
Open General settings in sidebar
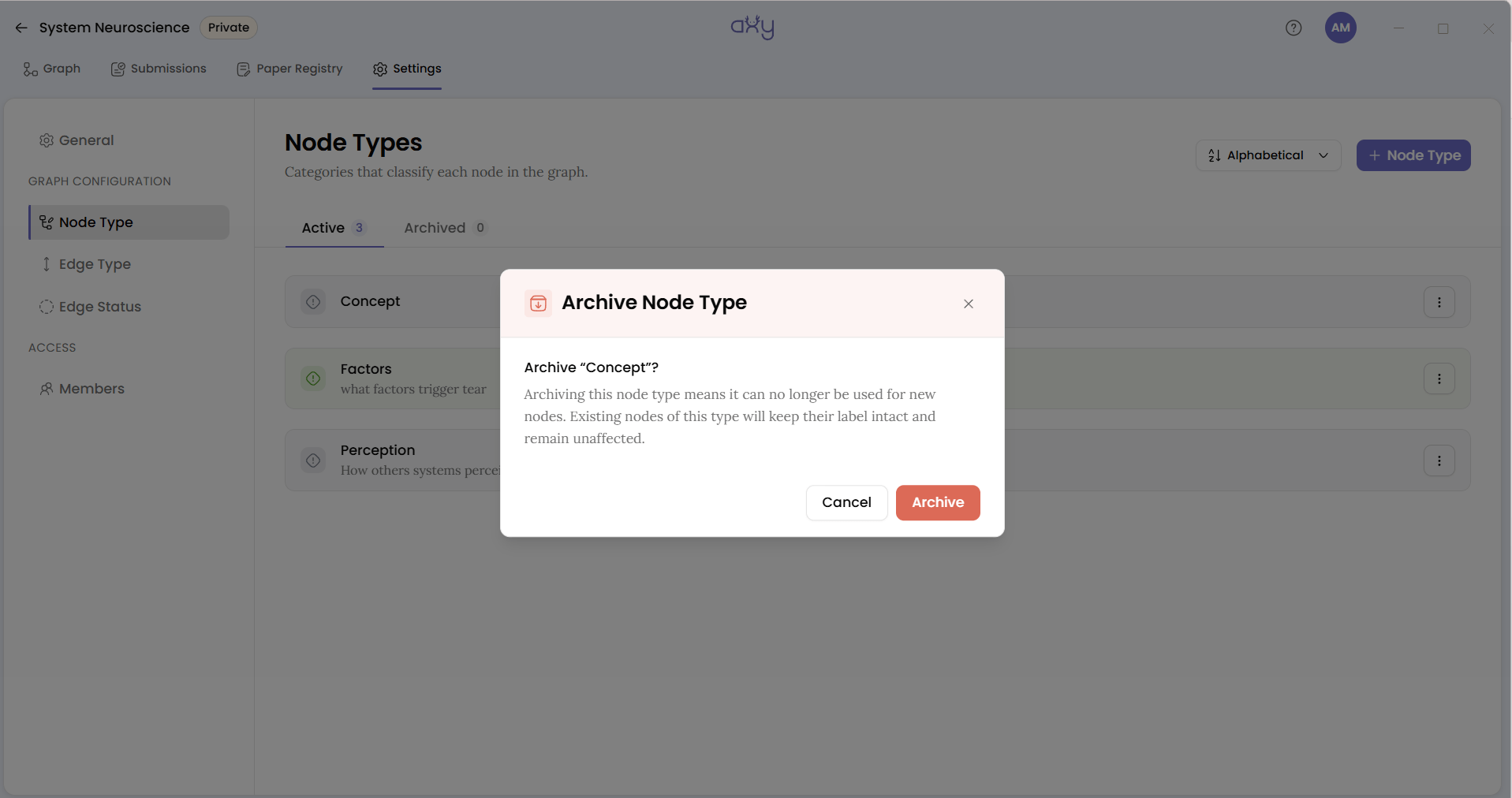point(77,140)
